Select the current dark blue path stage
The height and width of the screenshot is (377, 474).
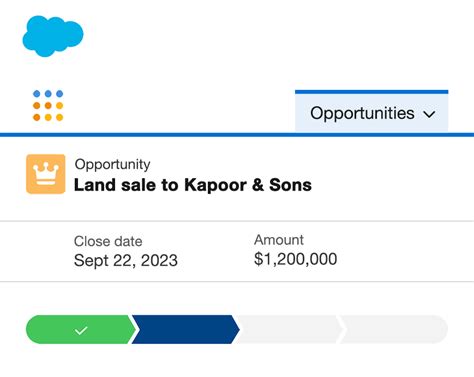click(x=186, y=329)
